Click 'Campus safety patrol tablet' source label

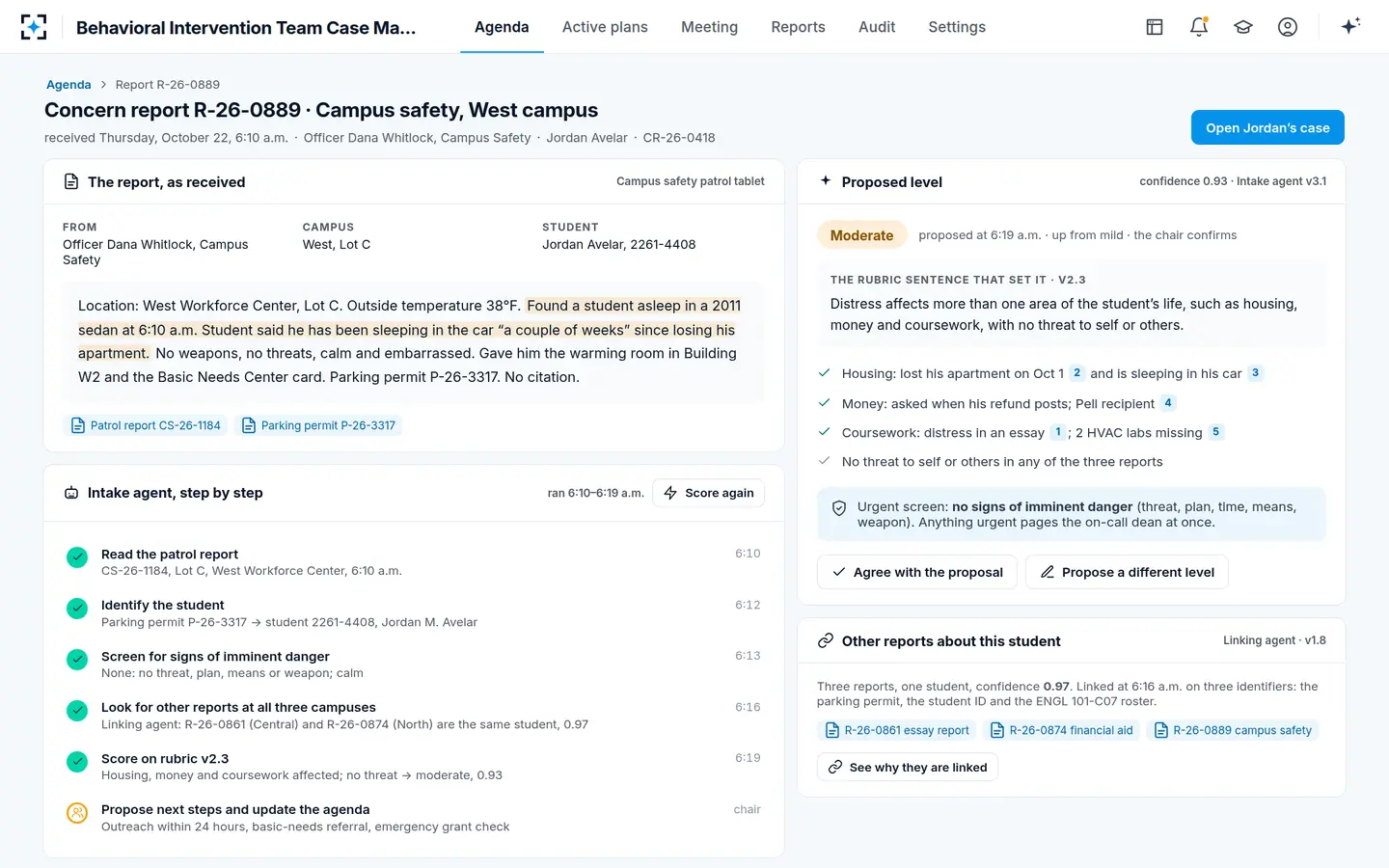(691, 181)
